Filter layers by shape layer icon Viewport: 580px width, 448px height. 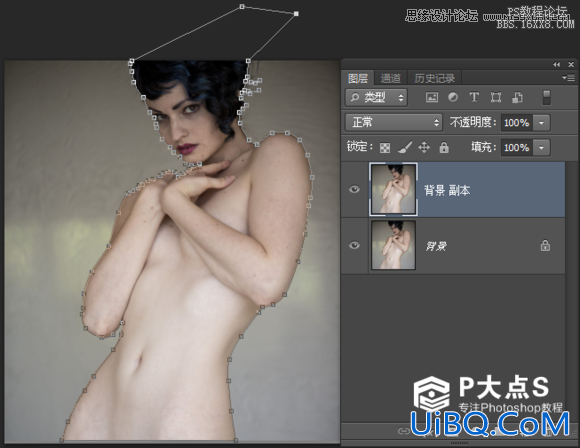(496, 97)
